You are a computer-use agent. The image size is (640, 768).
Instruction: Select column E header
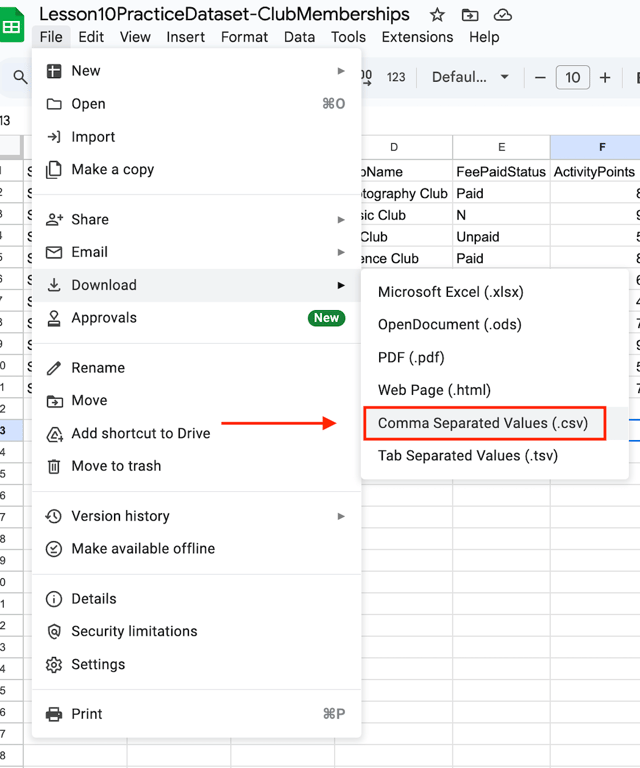tap(501, 147)
